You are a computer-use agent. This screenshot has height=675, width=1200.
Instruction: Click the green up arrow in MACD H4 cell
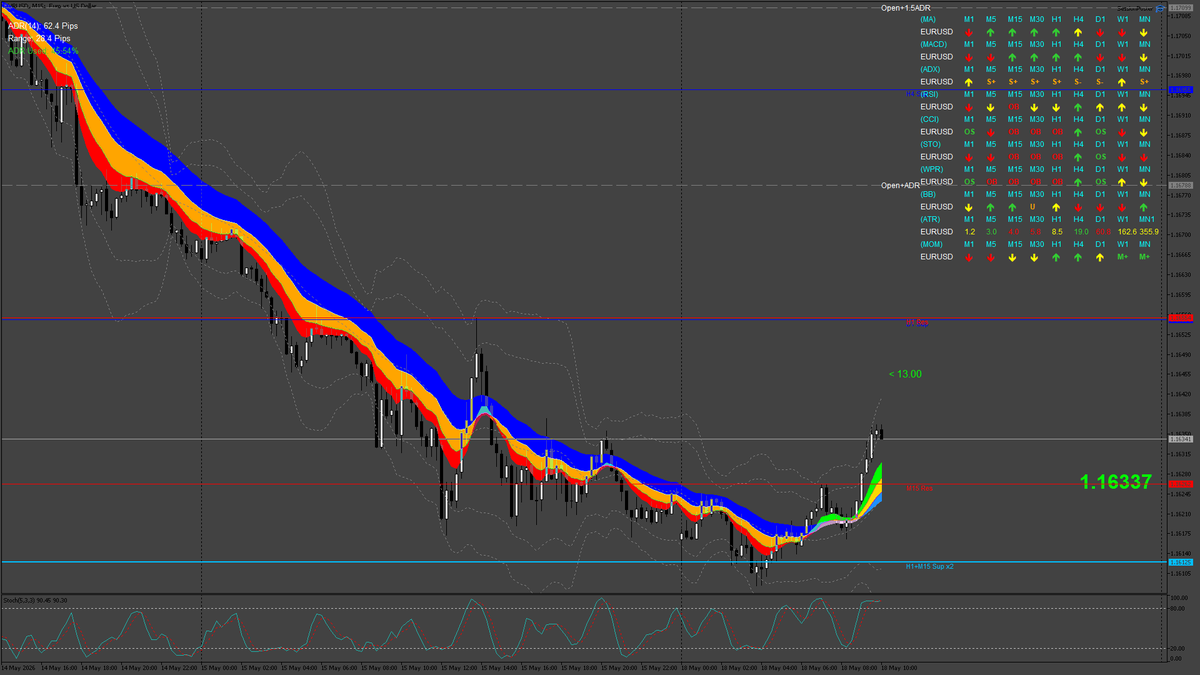1079,57
